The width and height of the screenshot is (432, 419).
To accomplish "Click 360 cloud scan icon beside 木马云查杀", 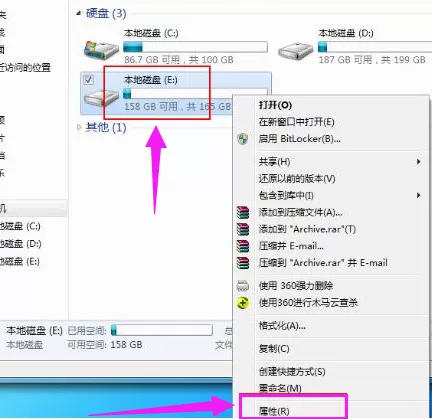I will (243, 303).
